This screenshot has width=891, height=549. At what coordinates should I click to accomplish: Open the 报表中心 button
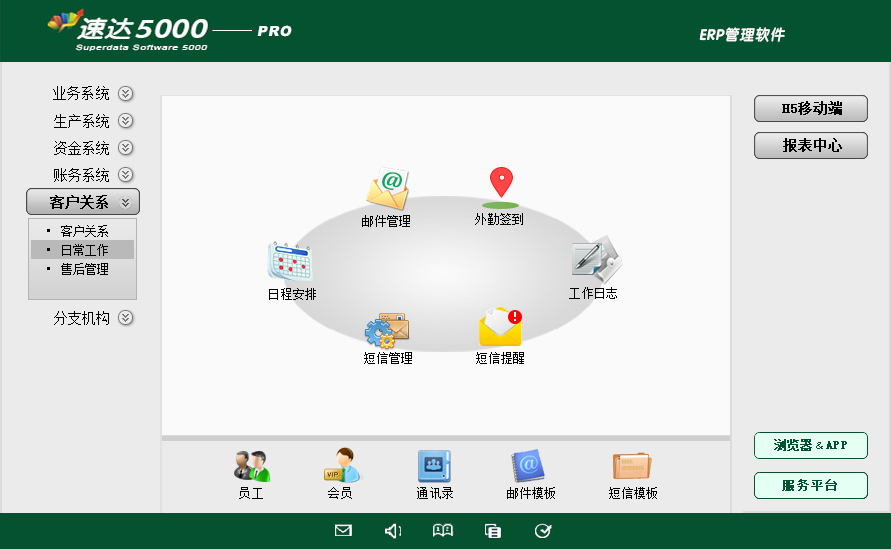(811, 145)
